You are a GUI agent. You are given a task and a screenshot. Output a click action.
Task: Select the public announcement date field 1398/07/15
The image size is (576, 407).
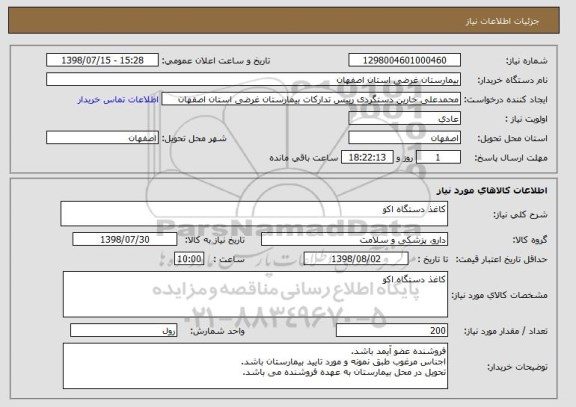[102, 60]
